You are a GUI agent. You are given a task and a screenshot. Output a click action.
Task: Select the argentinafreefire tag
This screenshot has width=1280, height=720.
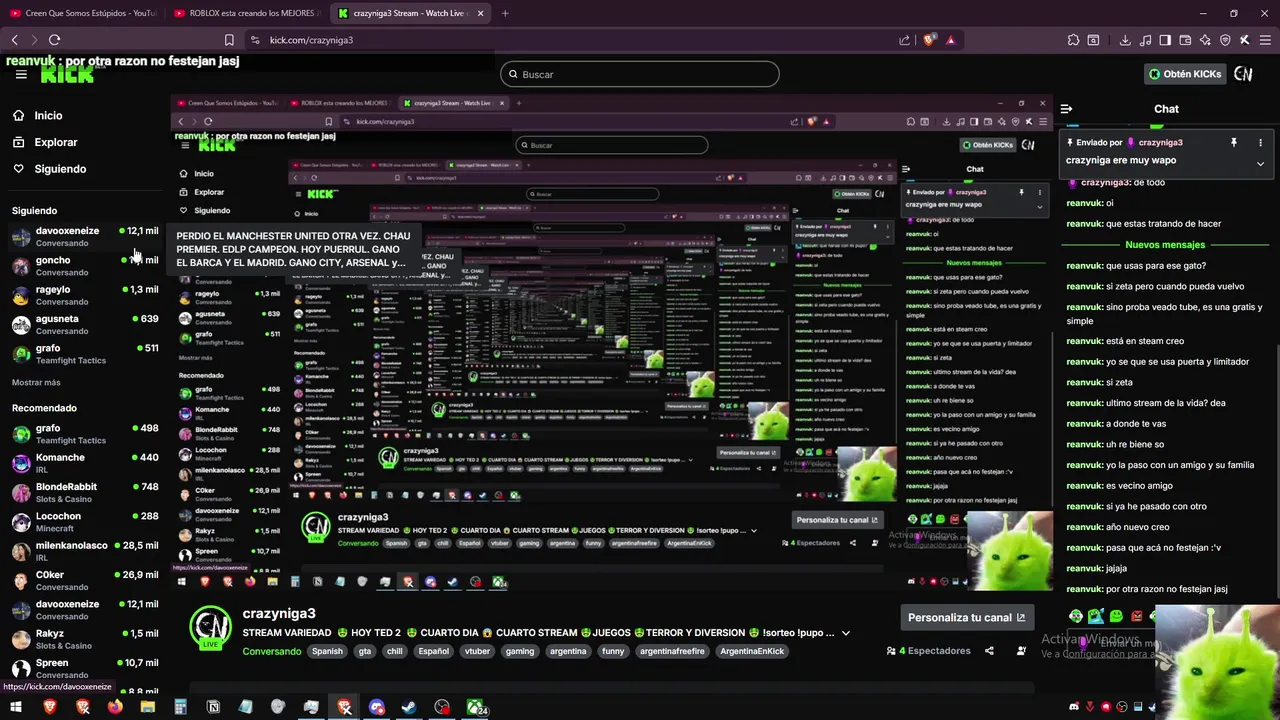click(x=672, y=651)
